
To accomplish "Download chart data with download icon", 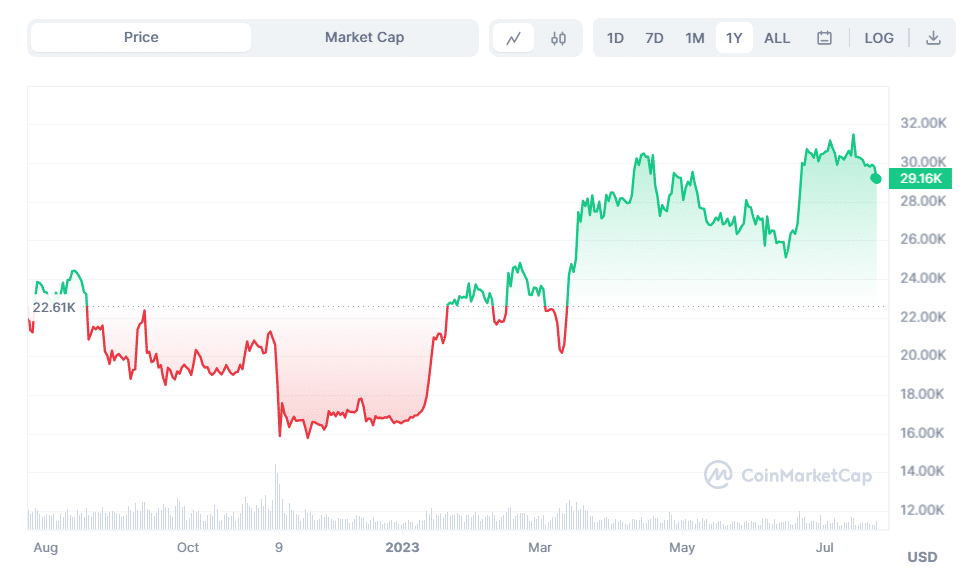I will 933,38.
